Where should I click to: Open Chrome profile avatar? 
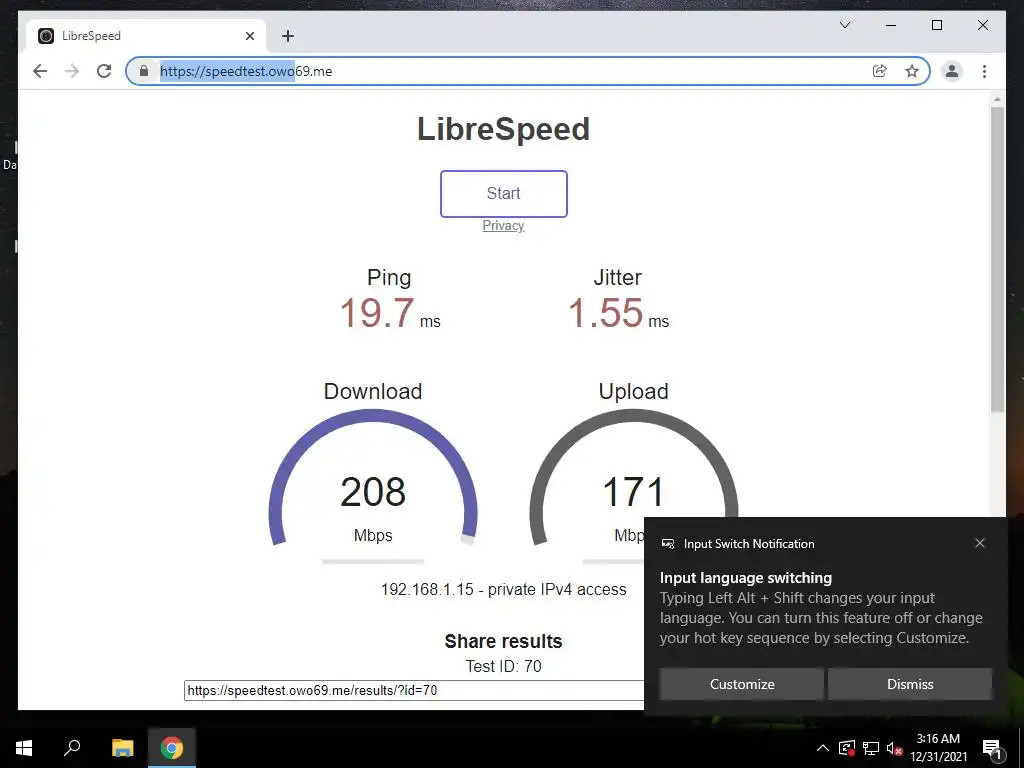[x=952, y=71]
